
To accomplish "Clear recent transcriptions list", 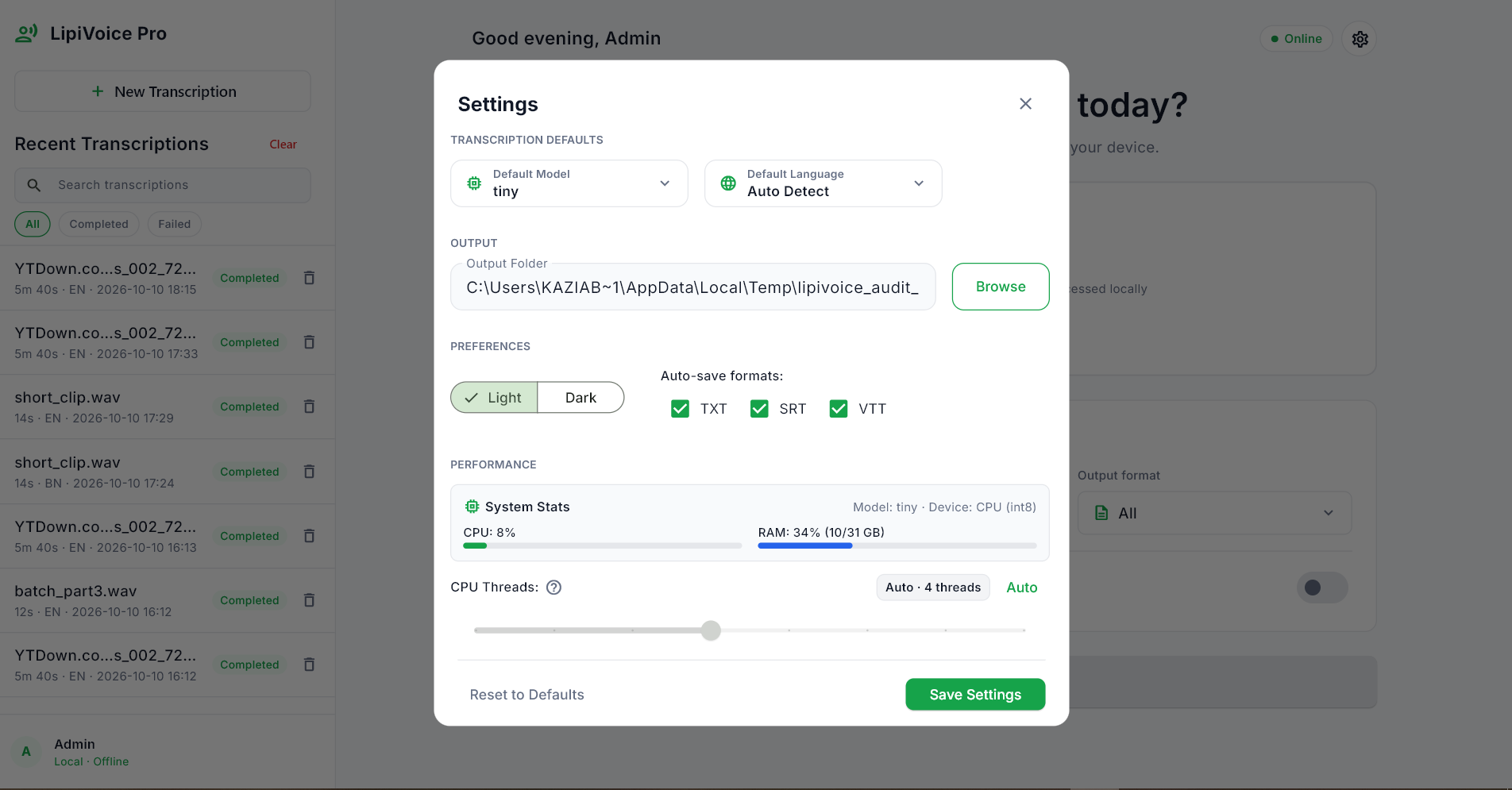I will pyautogui.click(x=283, y=145).
